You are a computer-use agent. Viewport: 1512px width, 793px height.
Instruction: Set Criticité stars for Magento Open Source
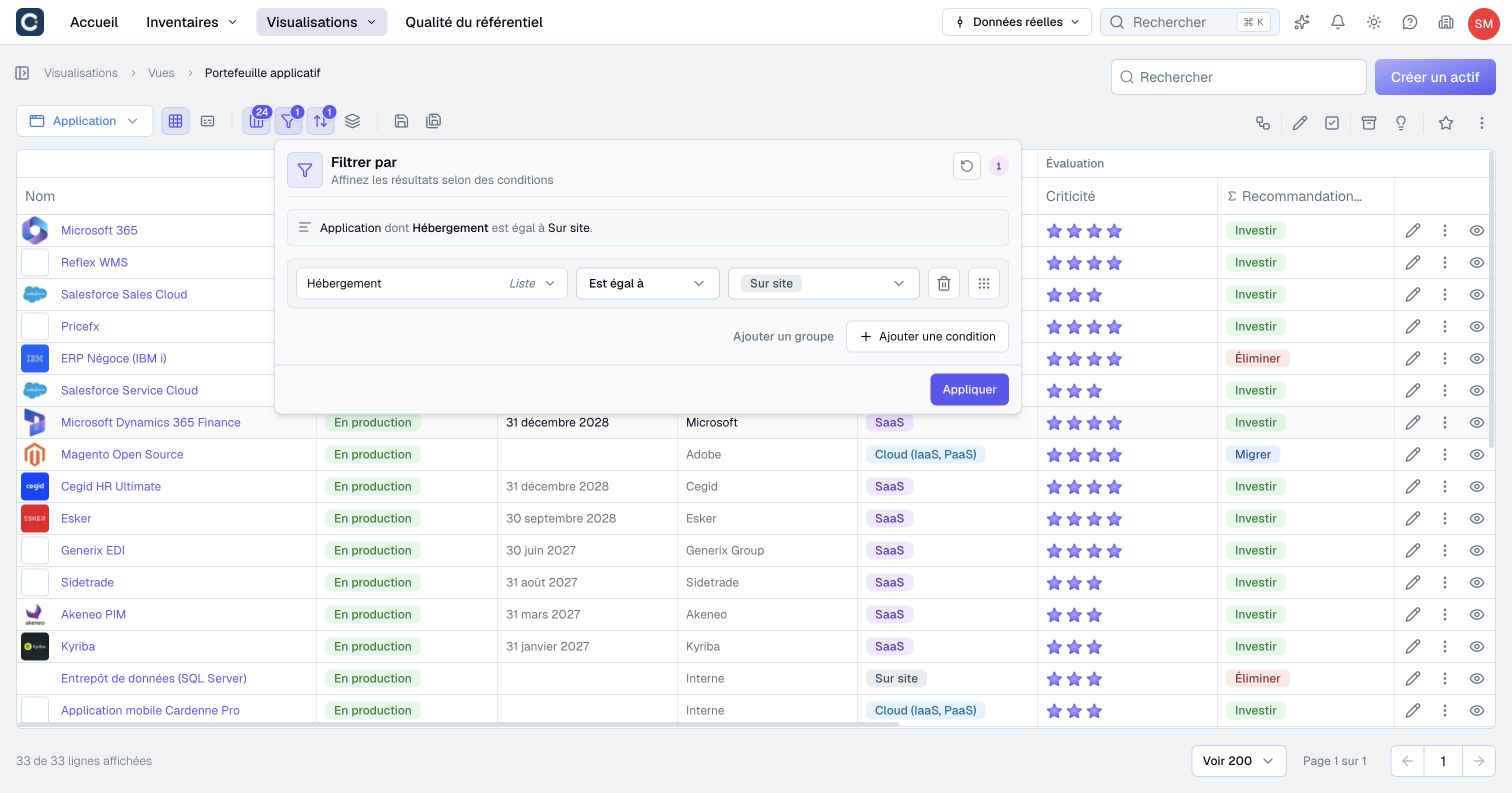pyautogui.click(x=1084, y=454)
